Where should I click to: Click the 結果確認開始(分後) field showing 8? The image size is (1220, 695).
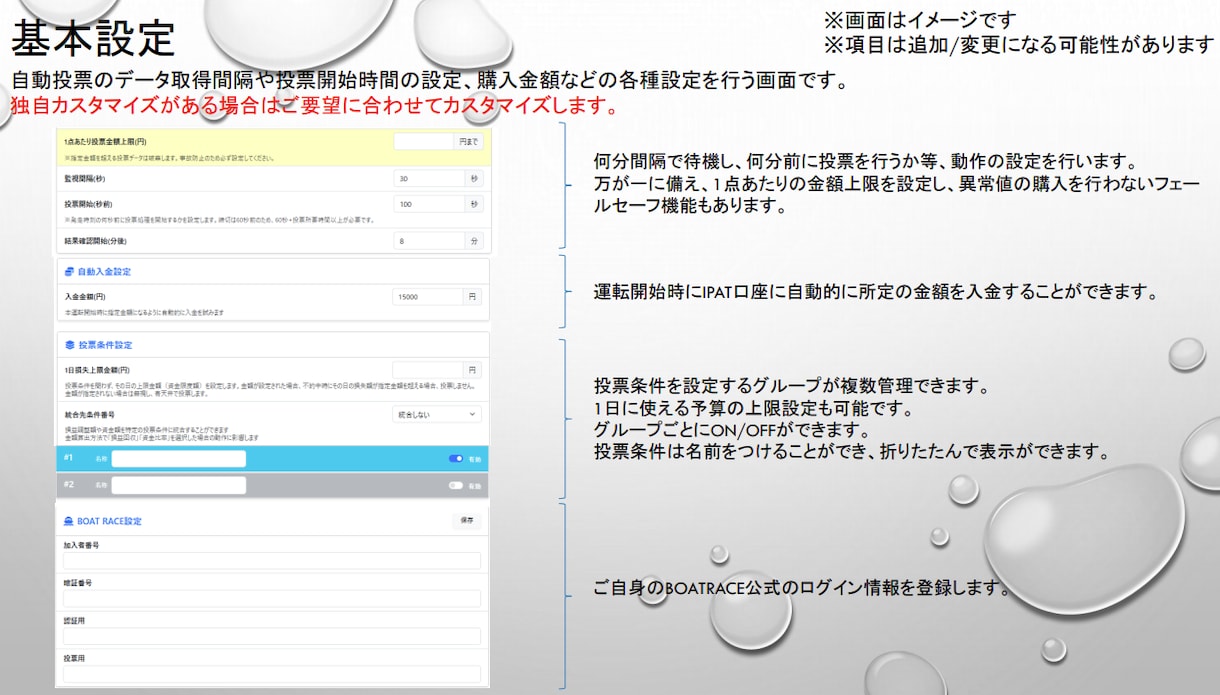[429, 241]
